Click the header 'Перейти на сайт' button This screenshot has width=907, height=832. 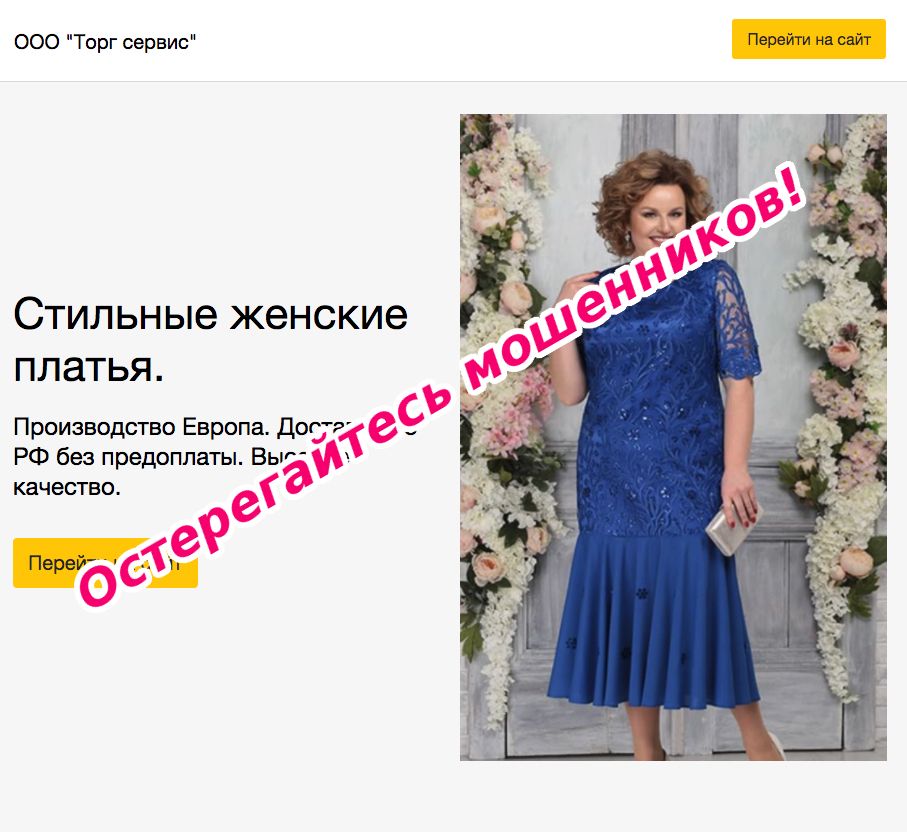tap(808, 39)
